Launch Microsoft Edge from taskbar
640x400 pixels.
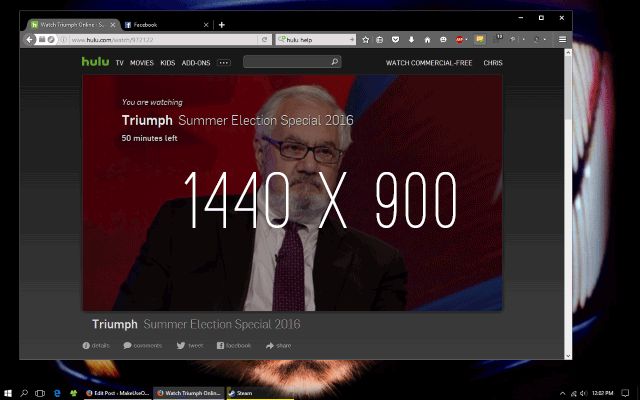[57, 393]
